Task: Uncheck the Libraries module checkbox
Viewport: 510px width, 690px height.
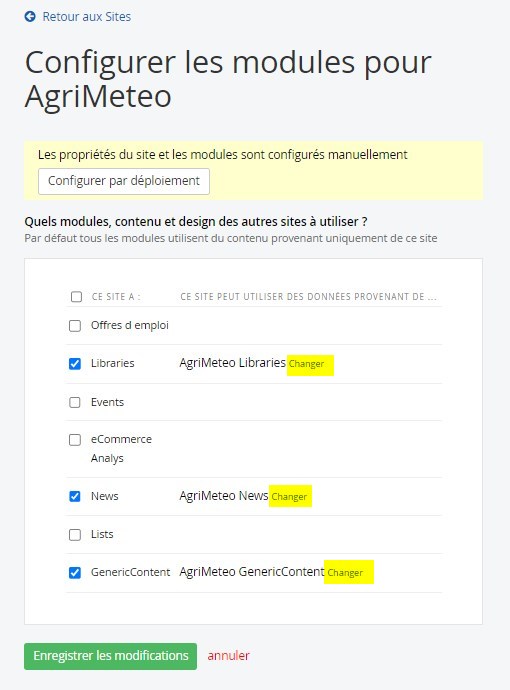Action: [75, 363]
